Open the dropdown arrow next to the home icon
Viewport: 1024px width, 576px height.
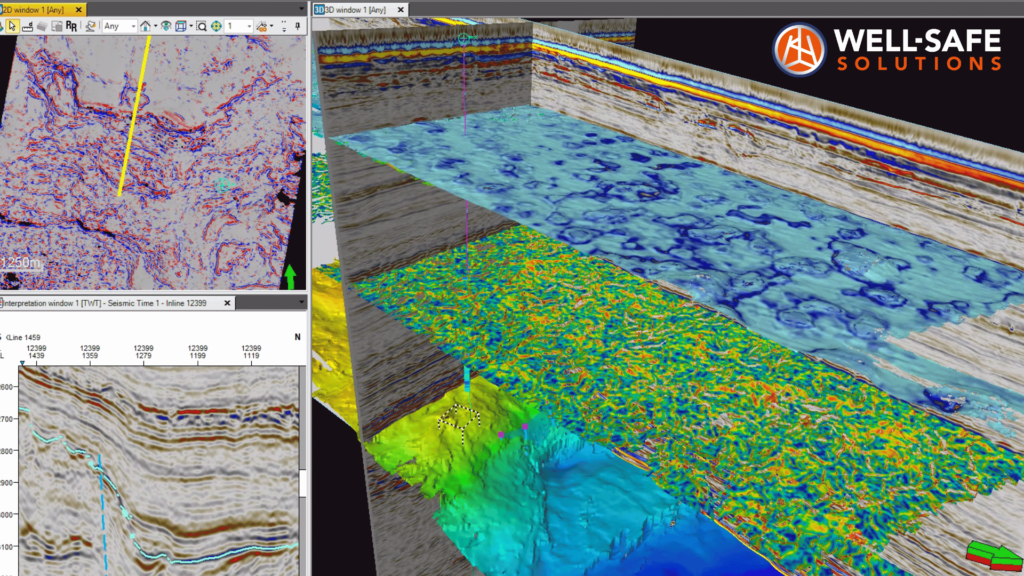click(x=155, y=28)
